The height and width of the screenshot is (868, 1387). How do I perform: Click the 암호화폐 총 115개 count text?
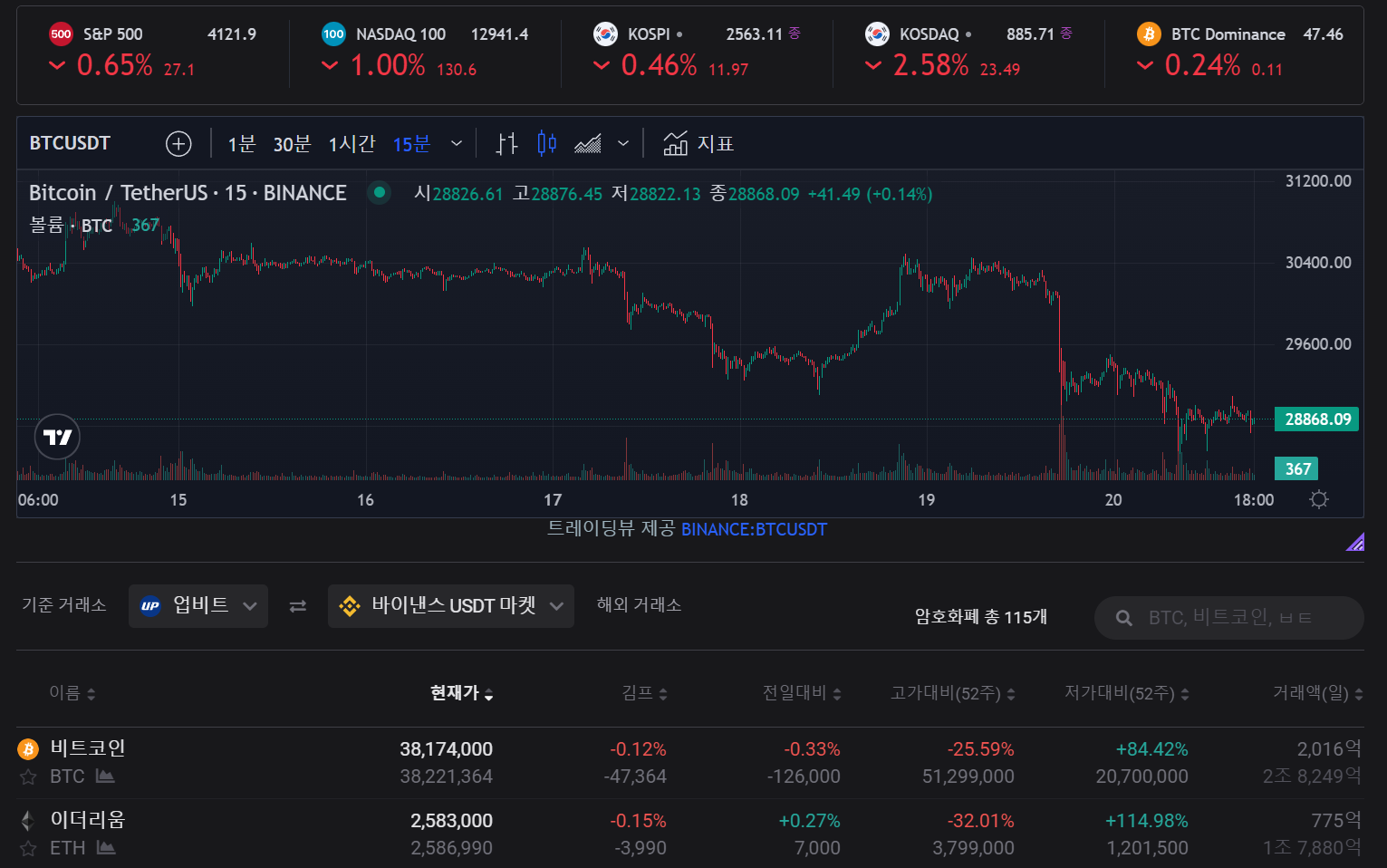coord(981,617)
